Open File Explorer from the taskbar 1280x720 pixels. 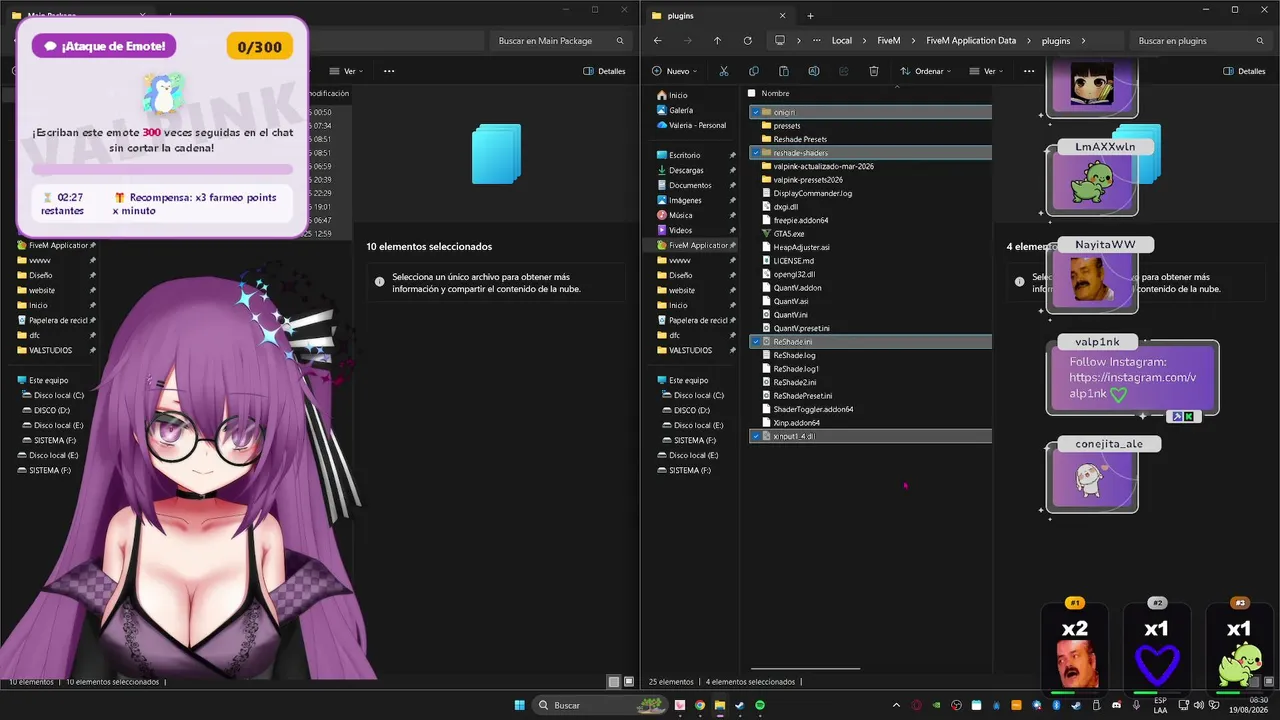[x=719, y=705]
